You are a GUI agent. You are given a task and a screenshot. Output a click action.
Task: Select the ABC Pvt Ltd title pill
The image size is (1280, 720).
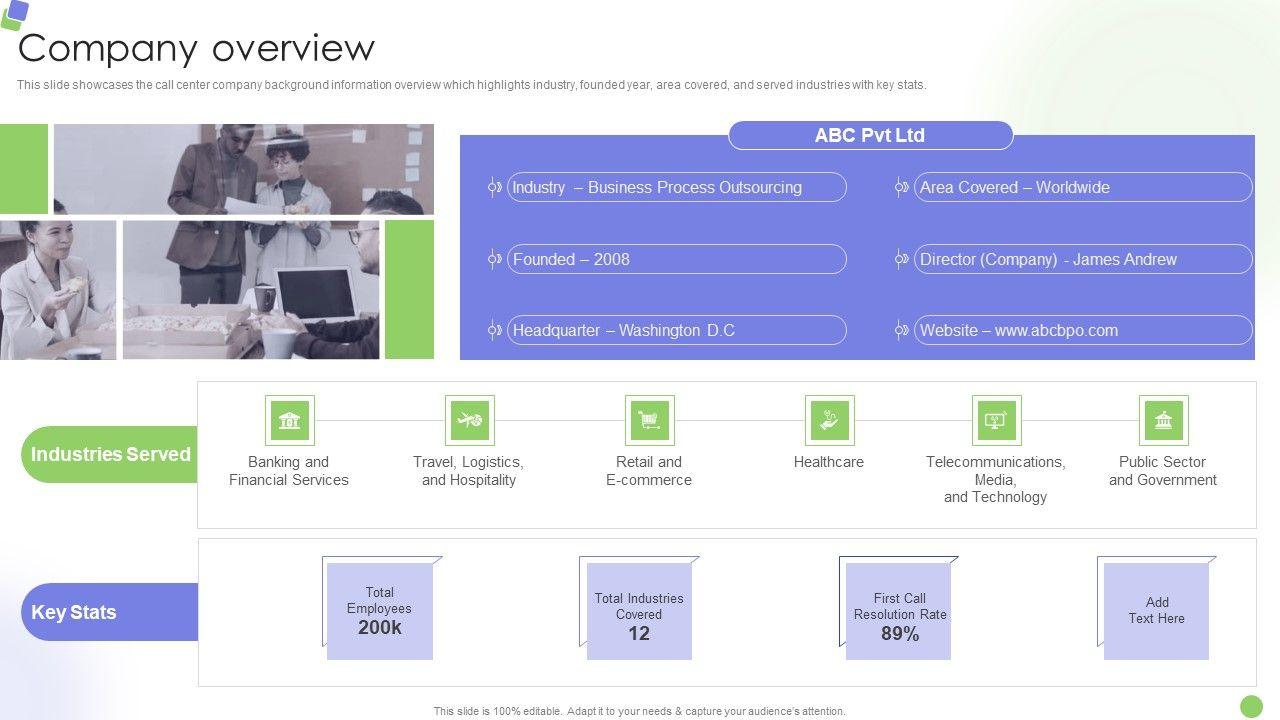tap(870, 135)
